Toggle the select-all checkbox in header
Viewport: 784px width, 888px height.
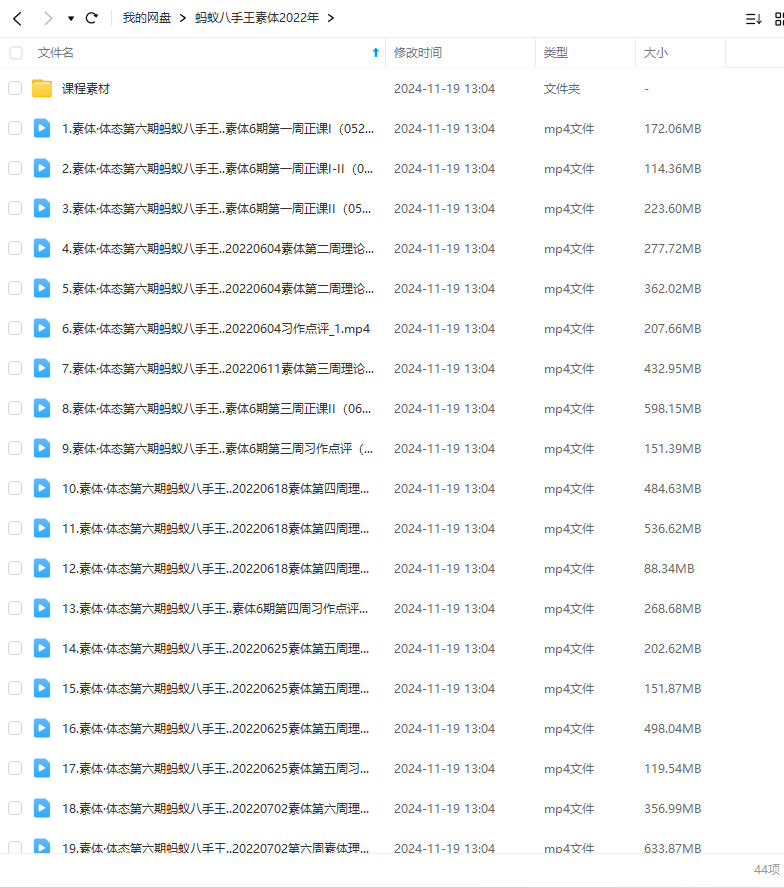click(x=16, y=53)
